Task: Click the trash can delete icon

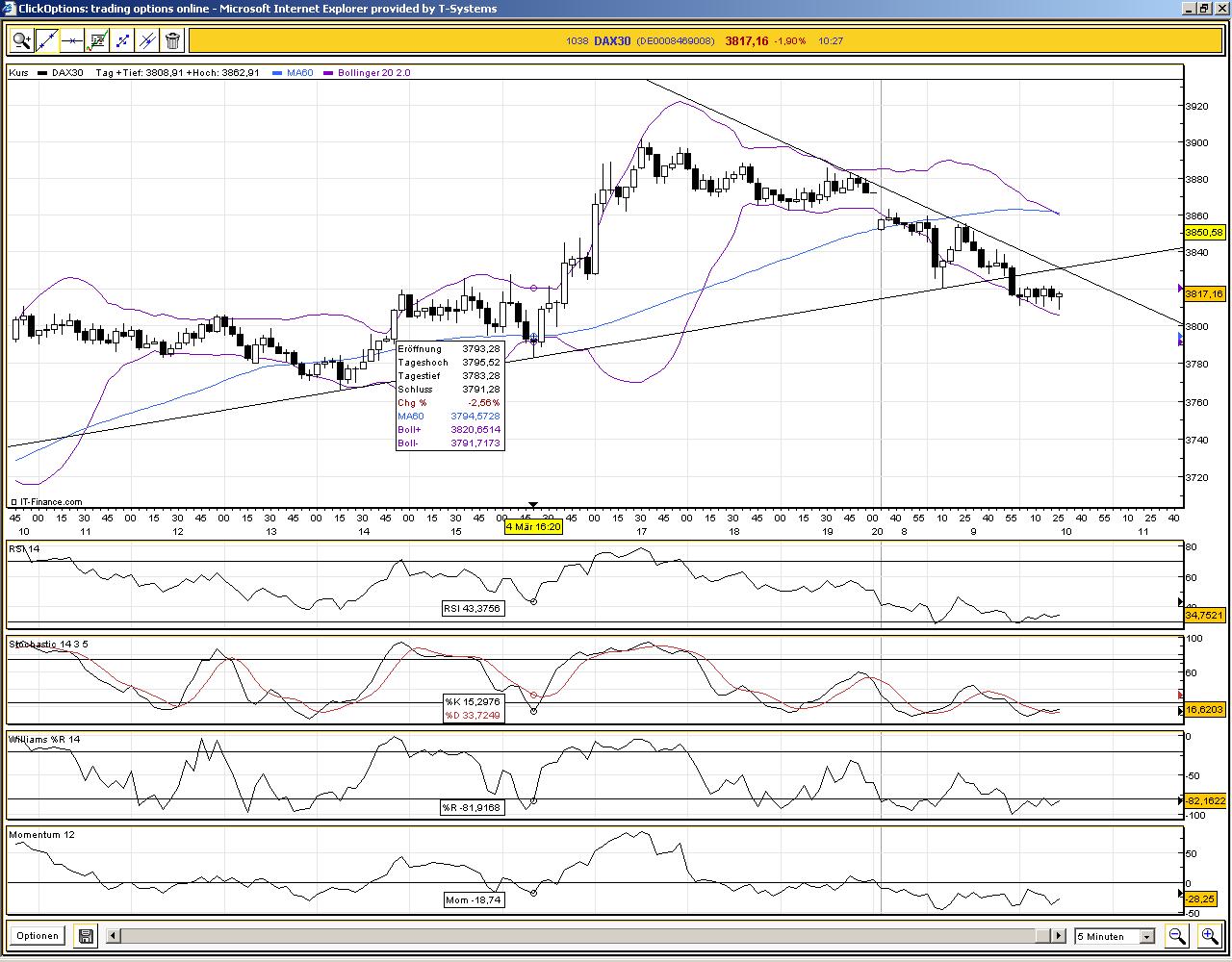Action: point(172,40)
